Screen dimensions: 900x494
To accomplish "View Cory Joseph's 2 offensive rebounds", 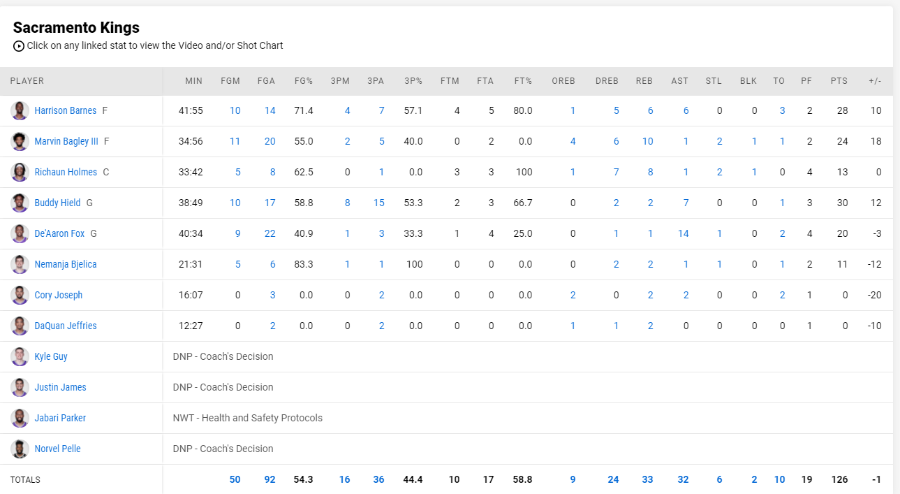I will (x=572, y=295).
